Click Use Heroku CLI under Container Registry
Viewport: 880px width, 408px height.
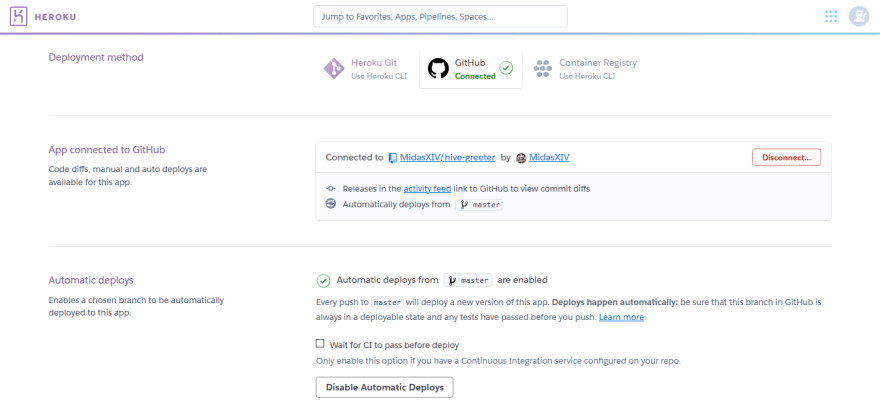(x=586, y=76)
